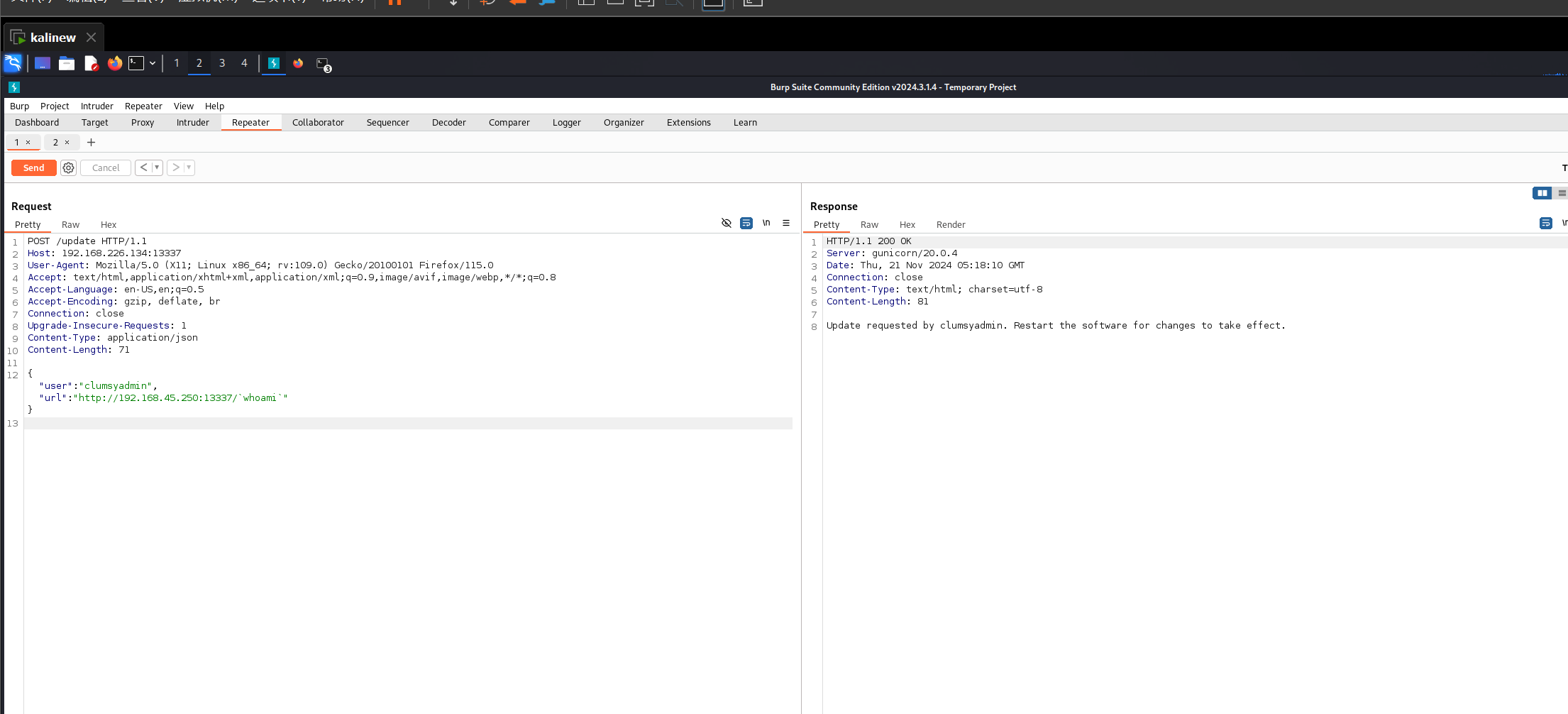The width and height of the screenshot is (1568, 714).
Task: Select the Hex view of the Request
Action: pos(109,224)
